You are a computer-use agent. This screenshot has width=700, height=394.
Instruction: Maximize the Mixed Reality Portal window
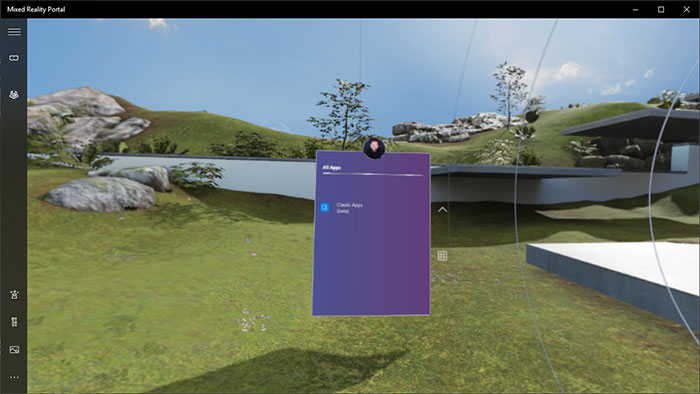tap(661, 9)
